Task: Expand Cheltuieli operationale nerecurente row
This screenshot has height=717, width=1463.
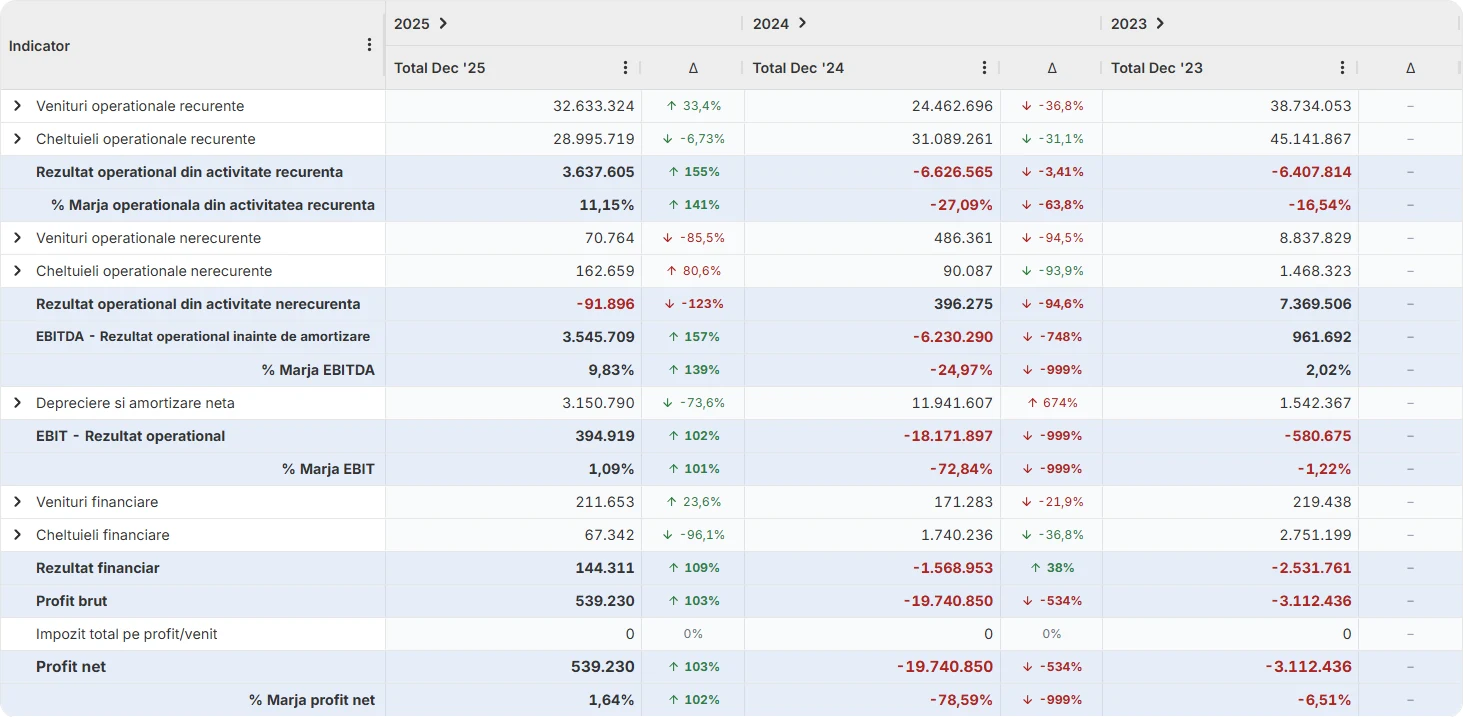Action: click(17, 270)
